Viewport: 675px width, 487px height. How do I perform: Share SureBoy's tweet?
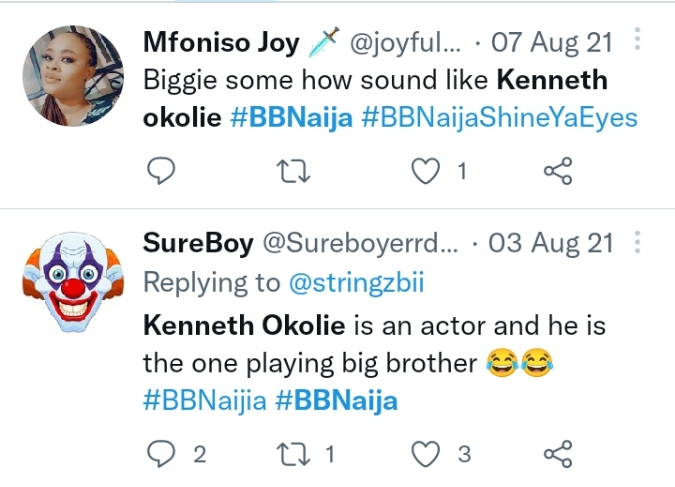pos(557,454)
